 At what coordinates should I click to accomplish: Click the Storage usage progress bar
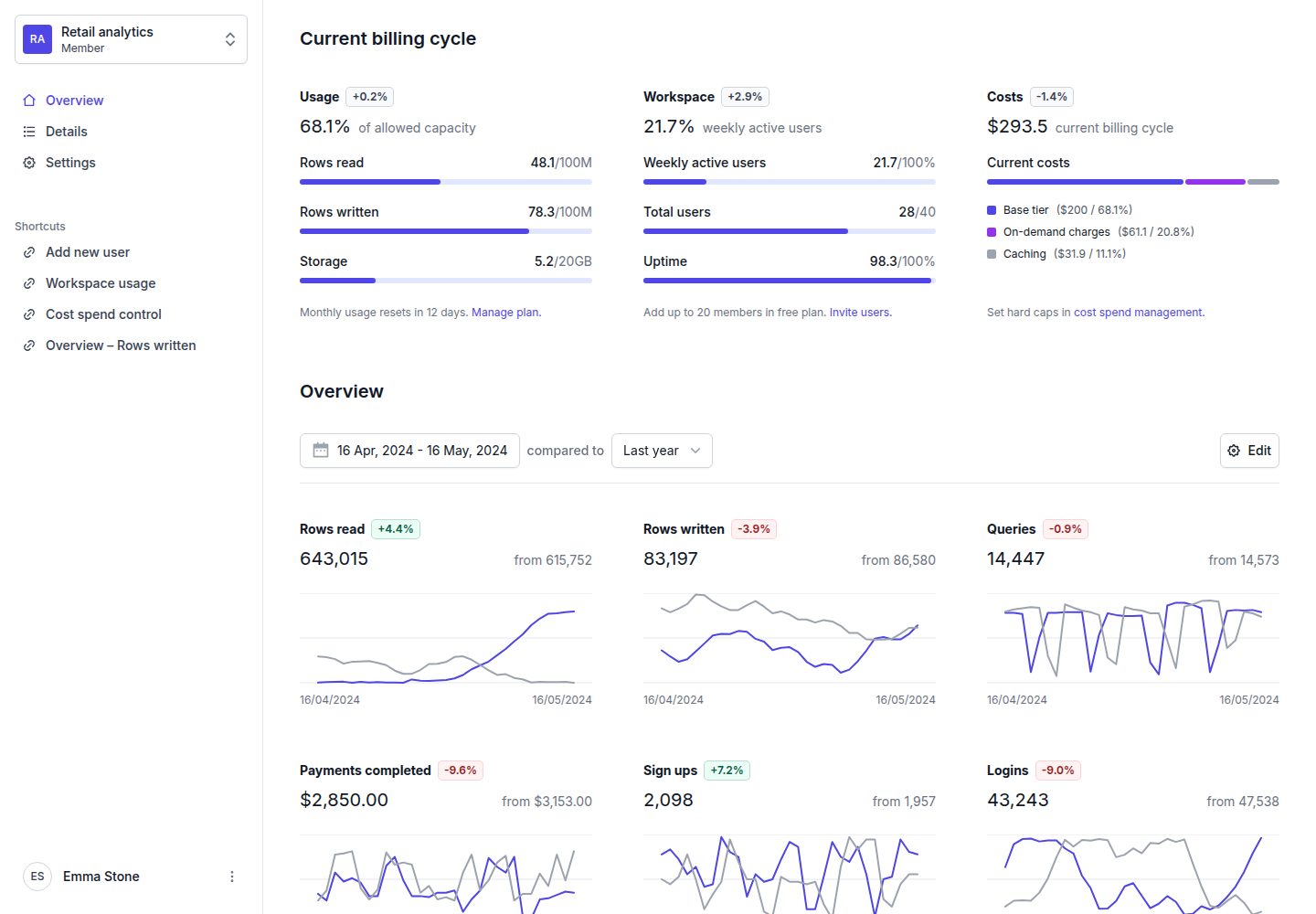pos(446,281)
